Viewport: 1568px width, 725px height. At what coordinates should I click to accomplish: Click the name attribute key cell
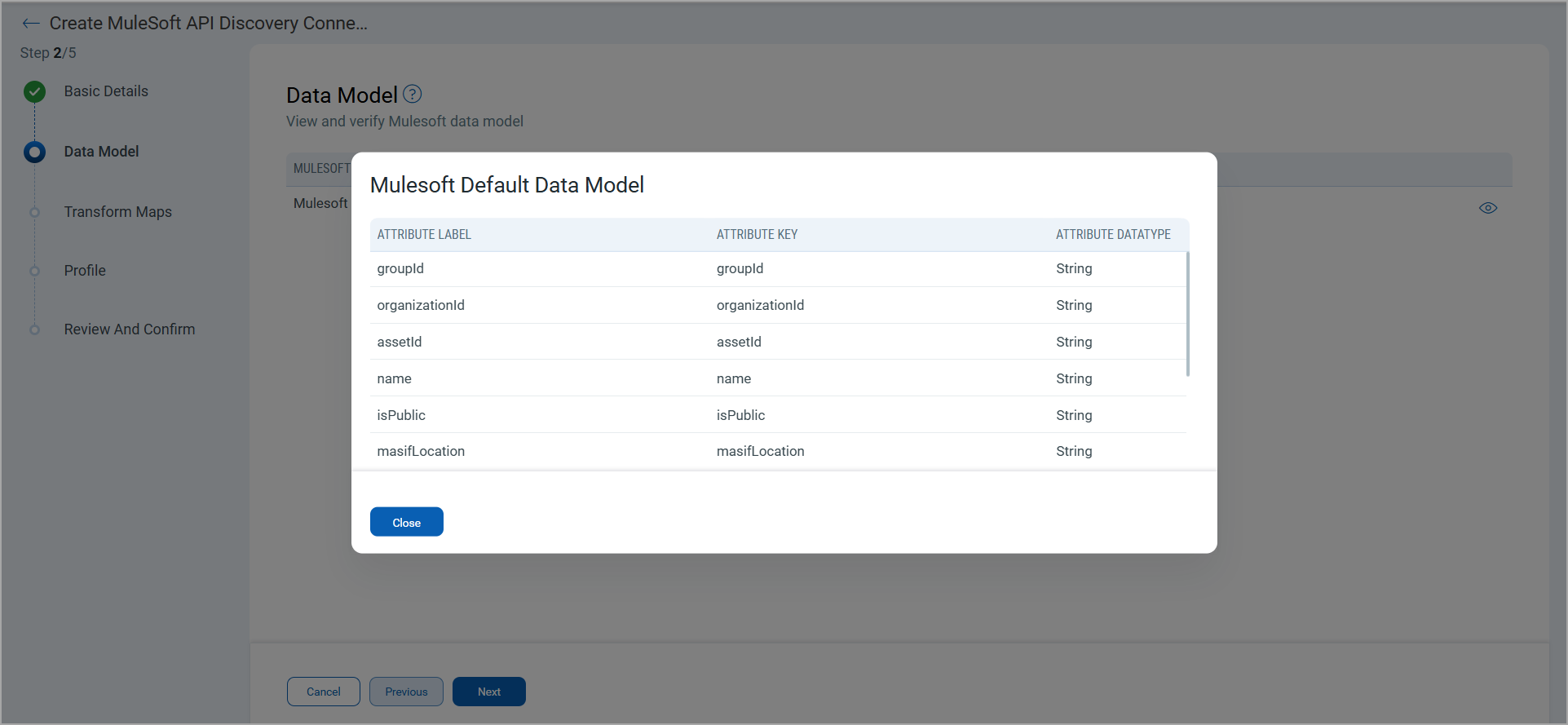pyautogui.click(x=734, y=378)
